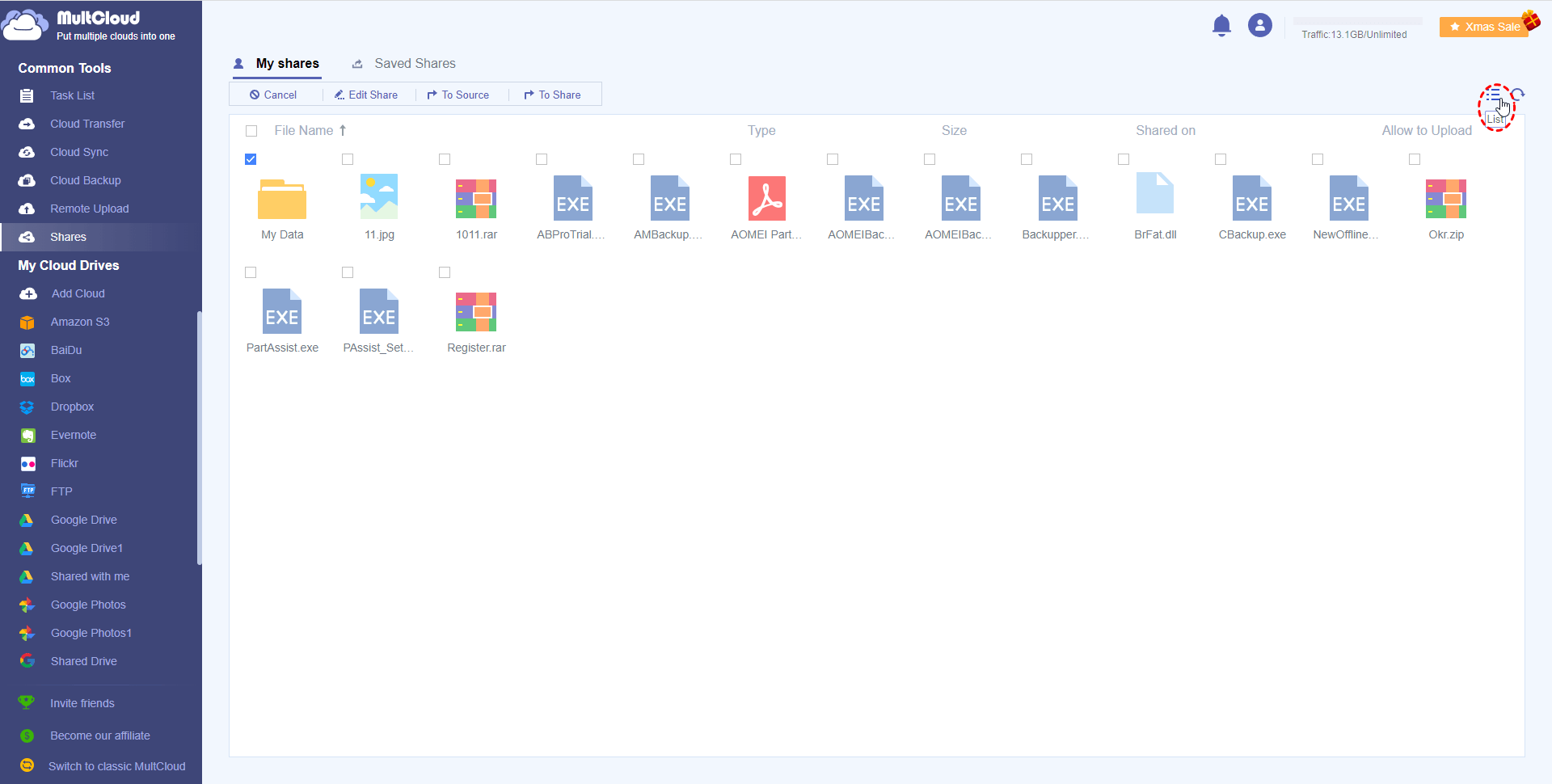
Task: Select the AOMEI Part PDF file icon
Action: tap(766, 199)
